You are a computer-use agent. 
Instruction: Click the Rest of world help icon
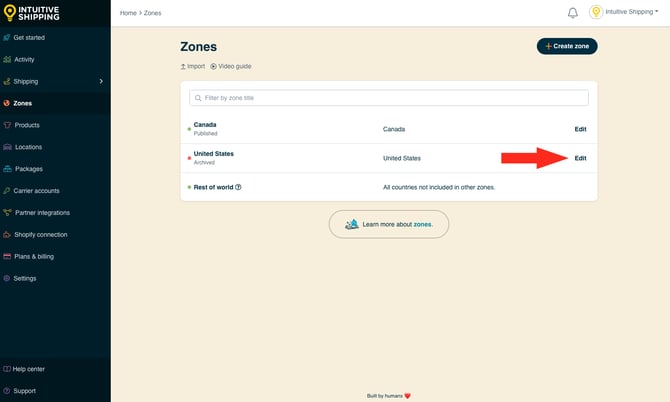point(238,187)
